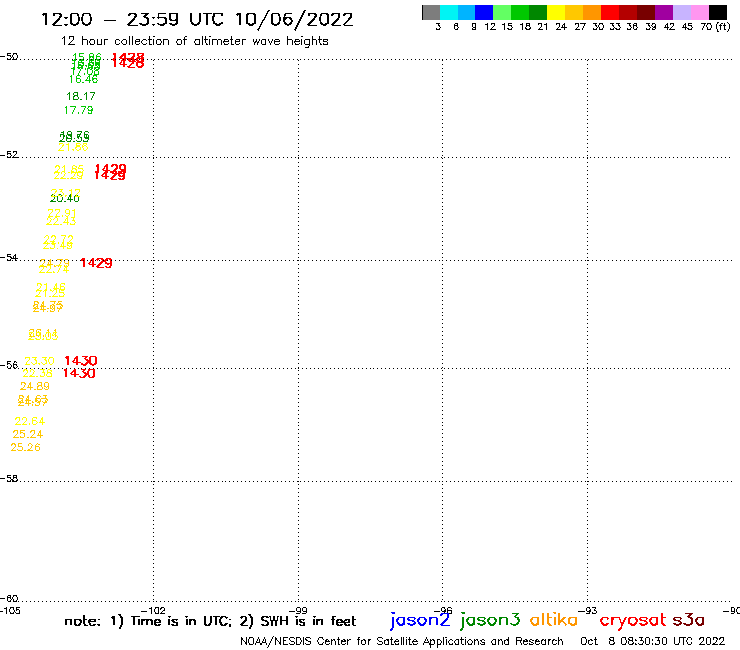Viewport: 740px width, 650px height.
Task: Click the -58 latitude axis label
Action: 9,479
